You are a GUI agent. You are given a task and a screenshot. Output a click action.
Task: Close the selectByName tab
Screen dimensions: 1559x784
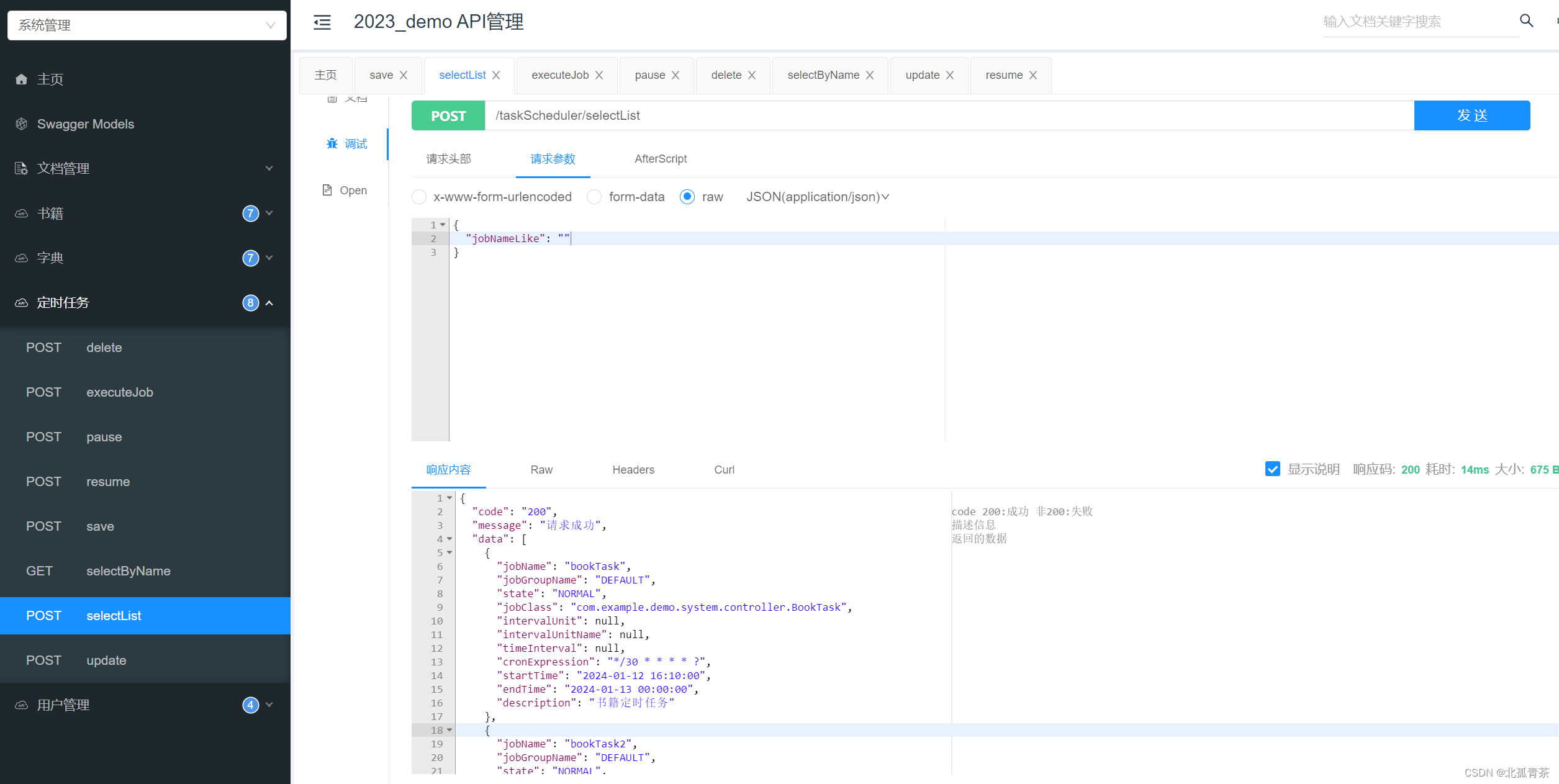(870, 75)
